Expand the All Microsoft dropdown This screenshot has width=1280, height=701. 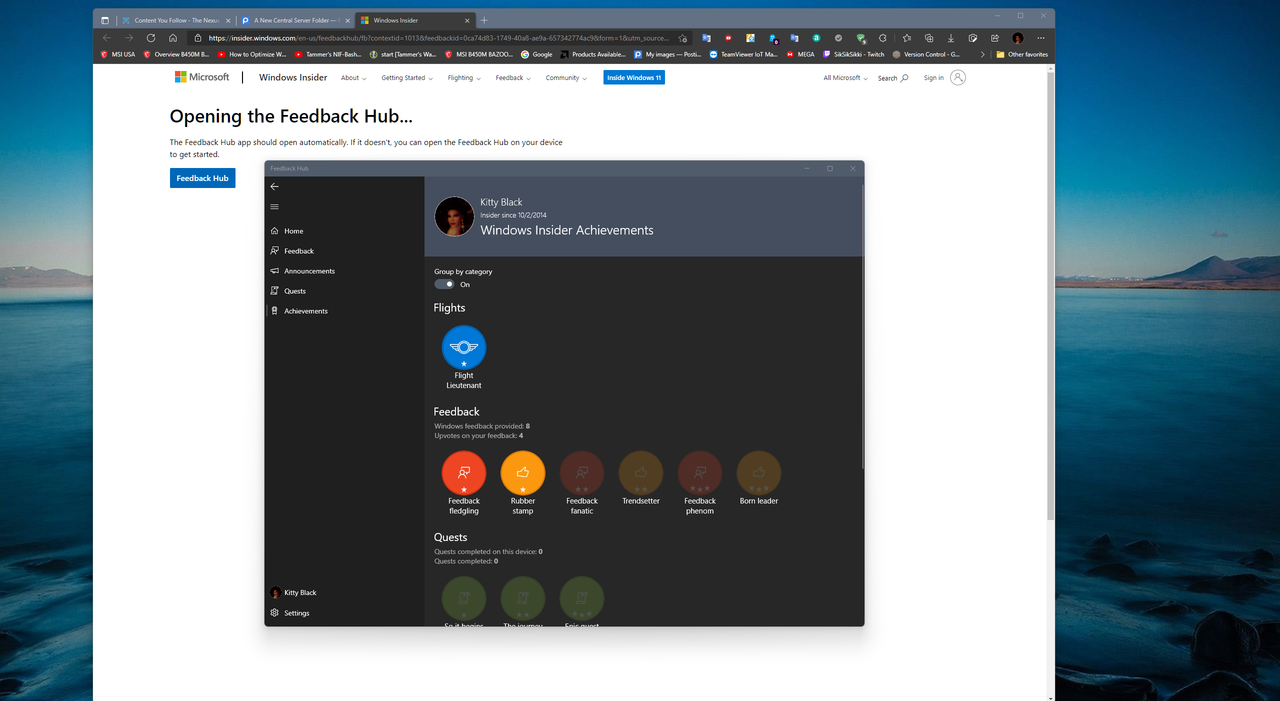coord(846,78)
